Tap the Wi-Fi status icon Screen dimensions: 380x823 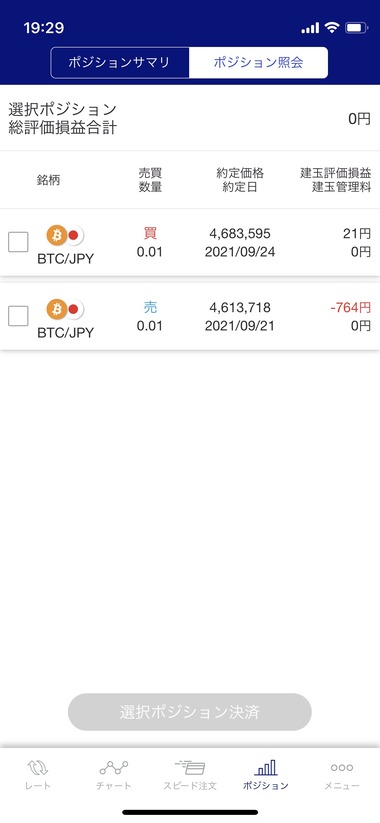pyautogui.click(x=332, y=28)
